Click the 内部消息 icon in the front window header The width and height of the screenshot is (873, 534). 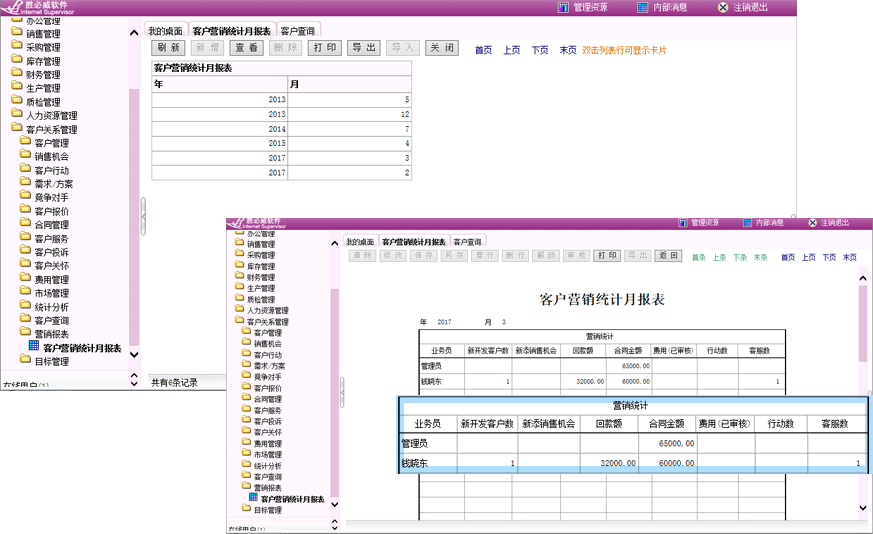(x=748, y=223)
